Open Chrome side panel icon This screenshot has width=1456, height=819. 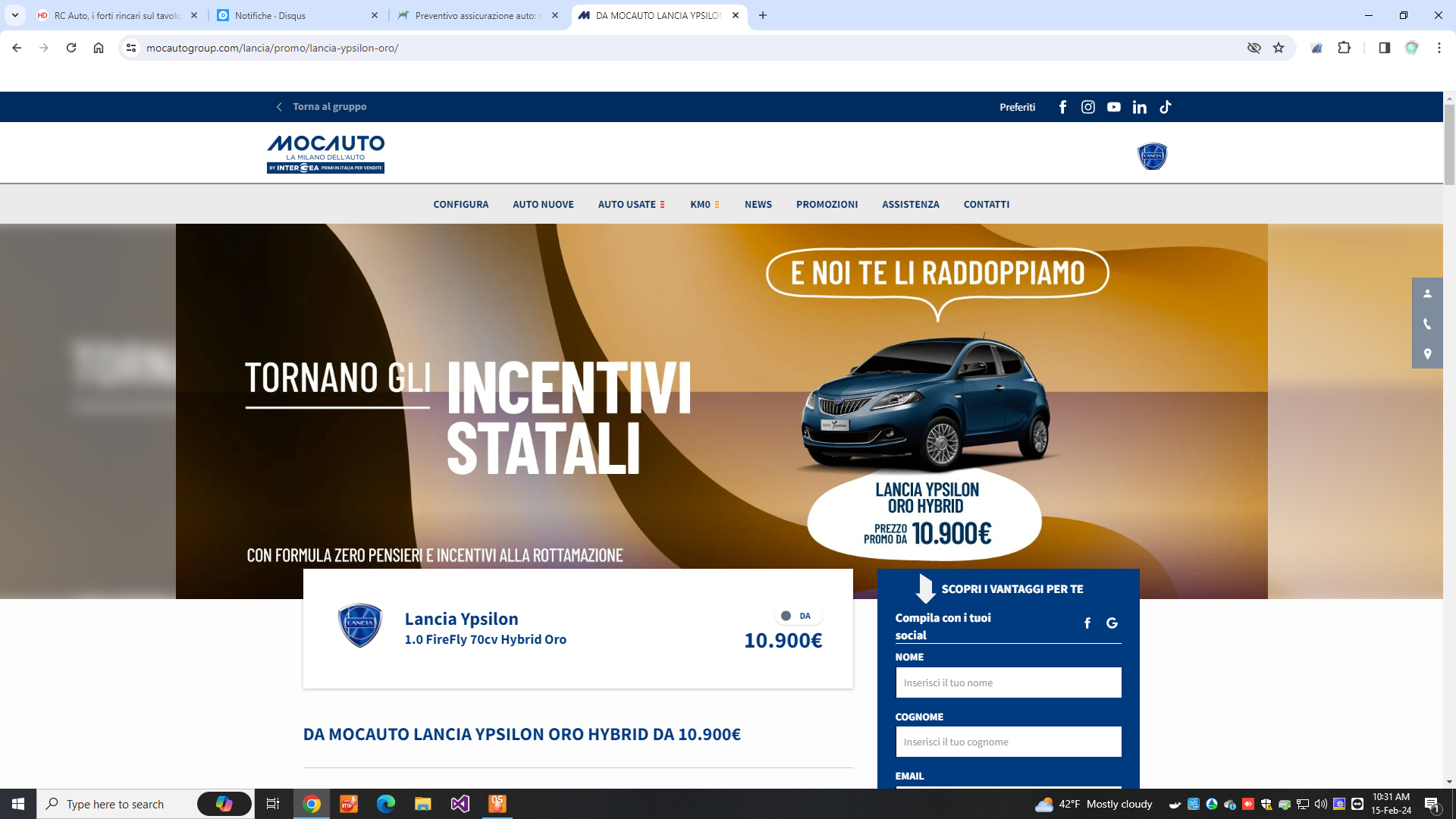[x=1384, y=48]
